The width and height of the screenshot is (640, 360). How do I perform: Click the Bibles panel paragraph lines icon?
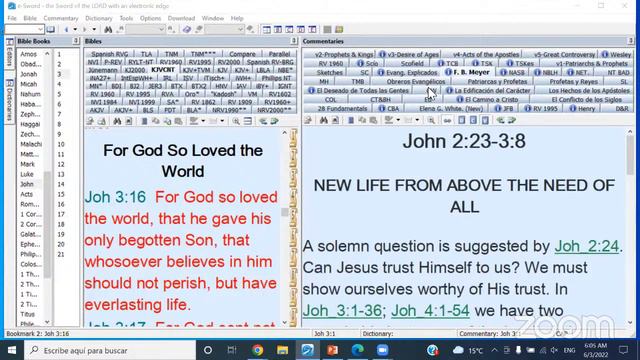pyautogui.click(x=248, y=121)
